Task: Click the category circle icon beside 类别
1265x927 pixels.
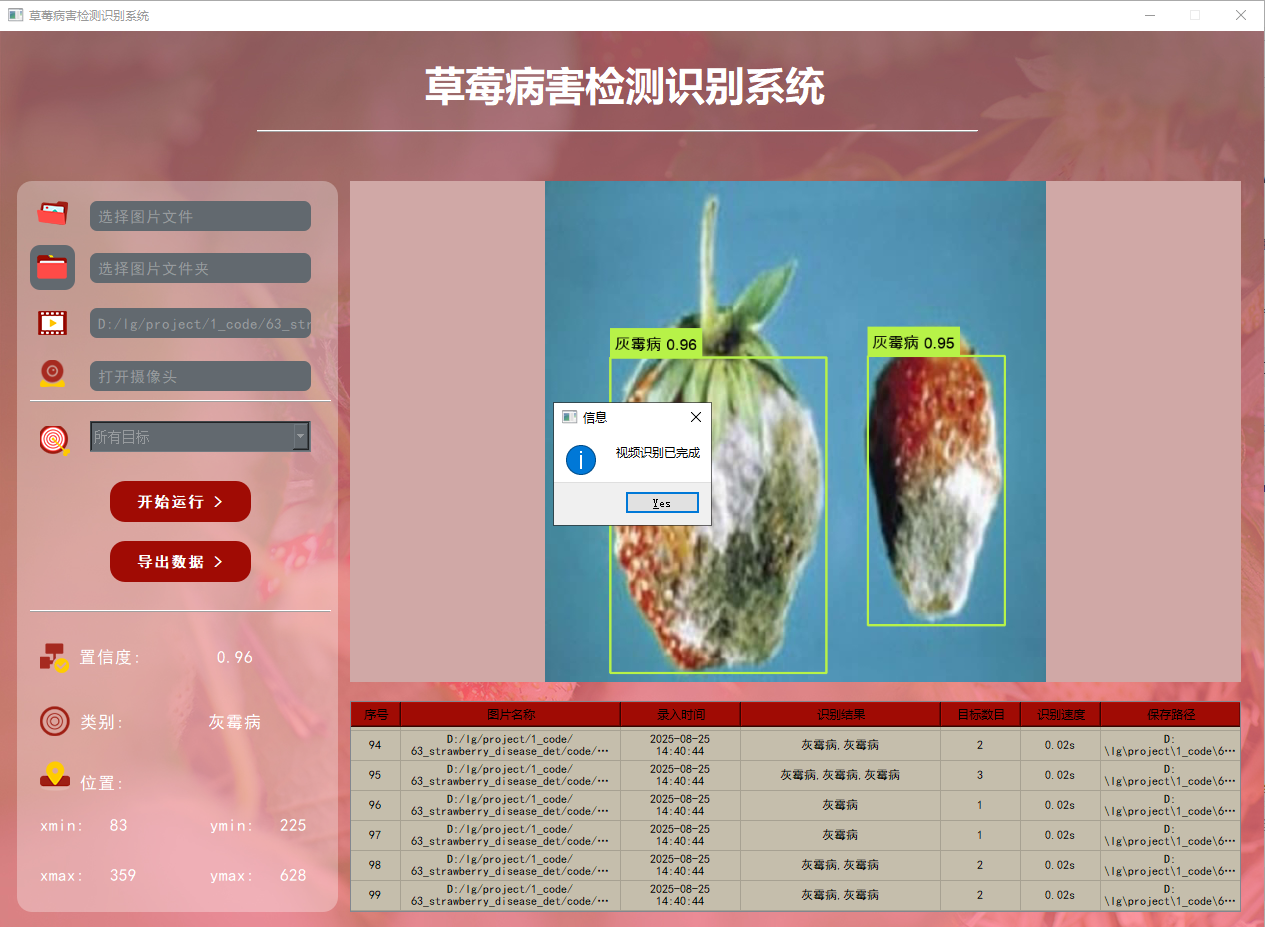Action: [54, 721]
